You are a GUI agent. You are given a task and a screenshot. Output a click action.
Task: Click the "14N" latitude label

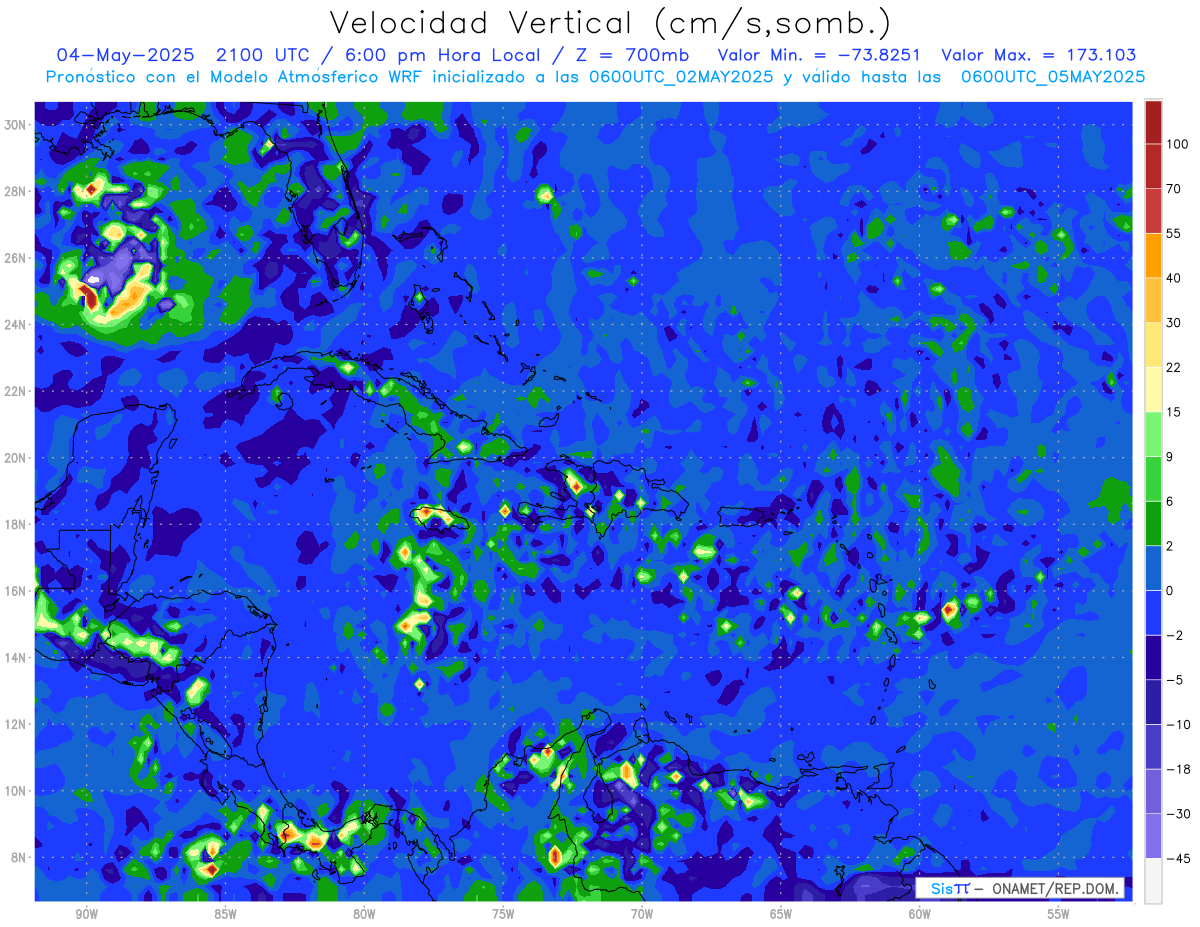pyautogui.click(x=16, y=658)
